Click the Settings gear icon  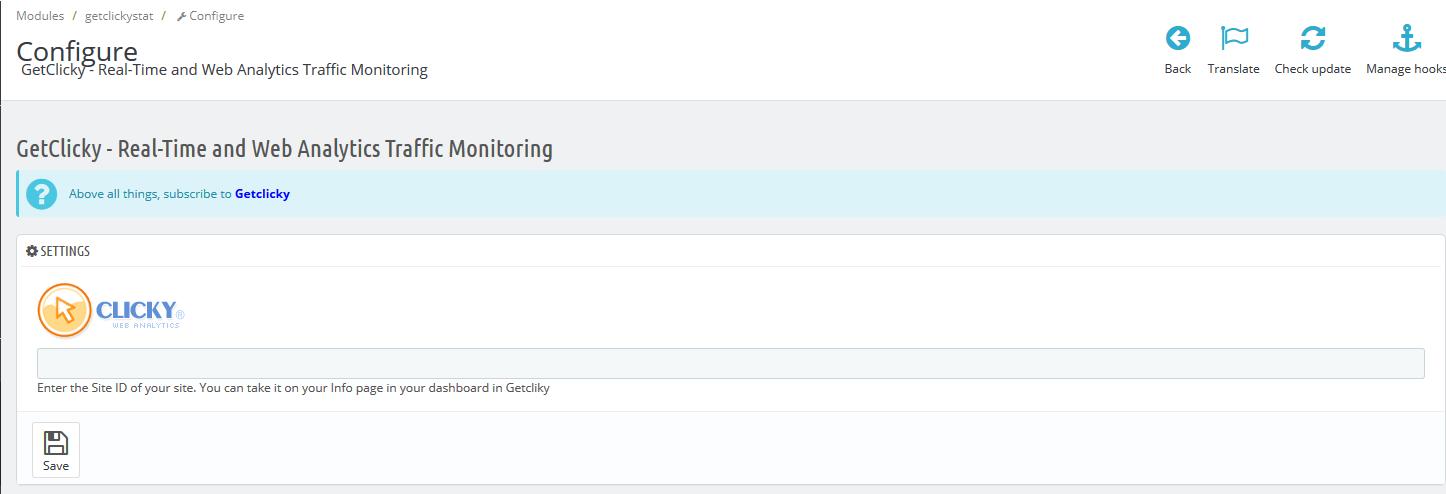coord(32,251)
